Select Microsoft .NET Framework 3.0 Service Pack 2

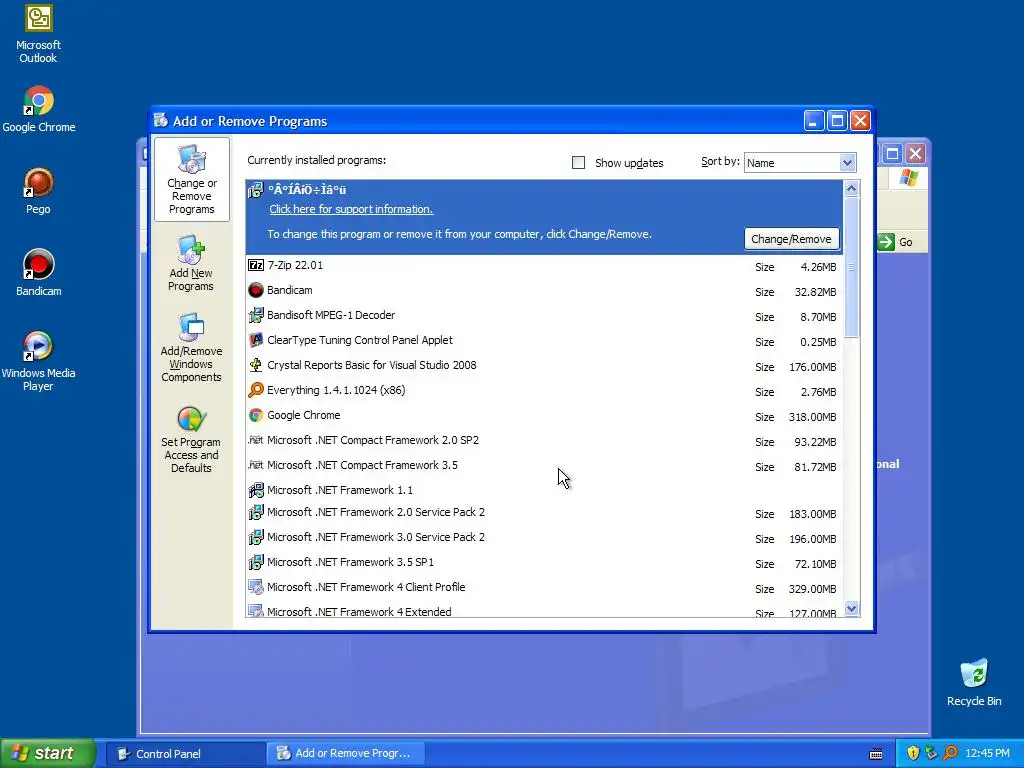pyautogui.click(x=544, y=537)
